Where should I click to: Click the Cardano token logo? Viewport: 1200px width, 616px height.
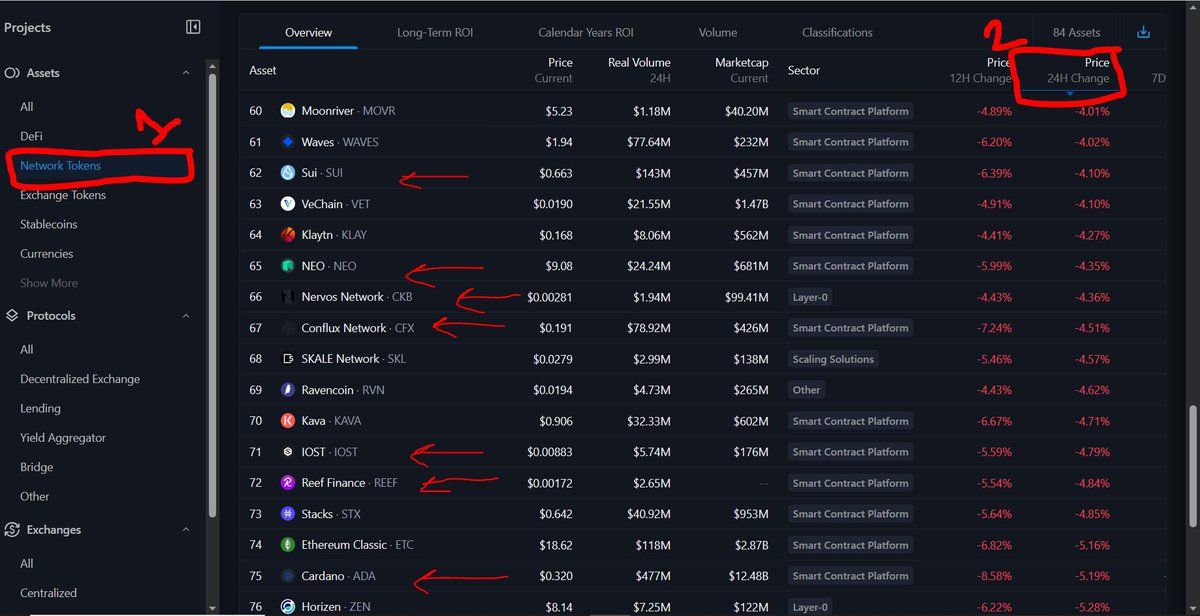288,576
